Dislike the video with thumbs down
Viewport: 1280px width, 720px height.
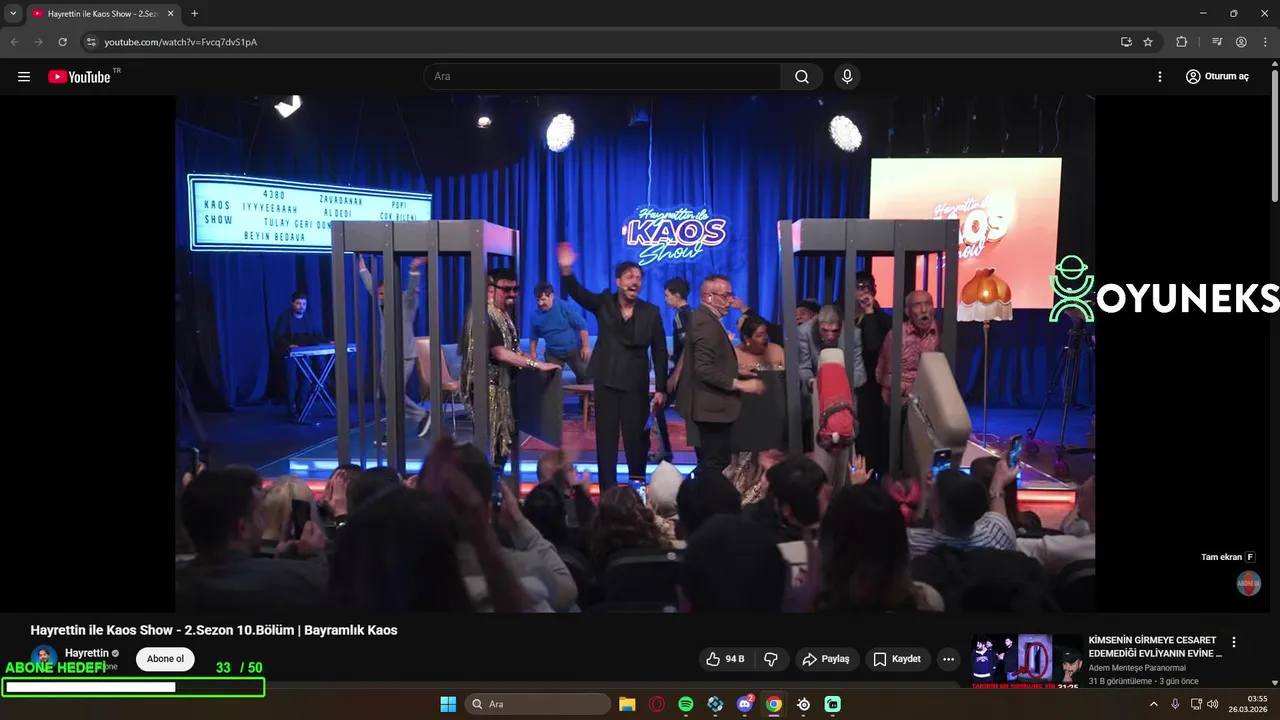tap(771, 659)
